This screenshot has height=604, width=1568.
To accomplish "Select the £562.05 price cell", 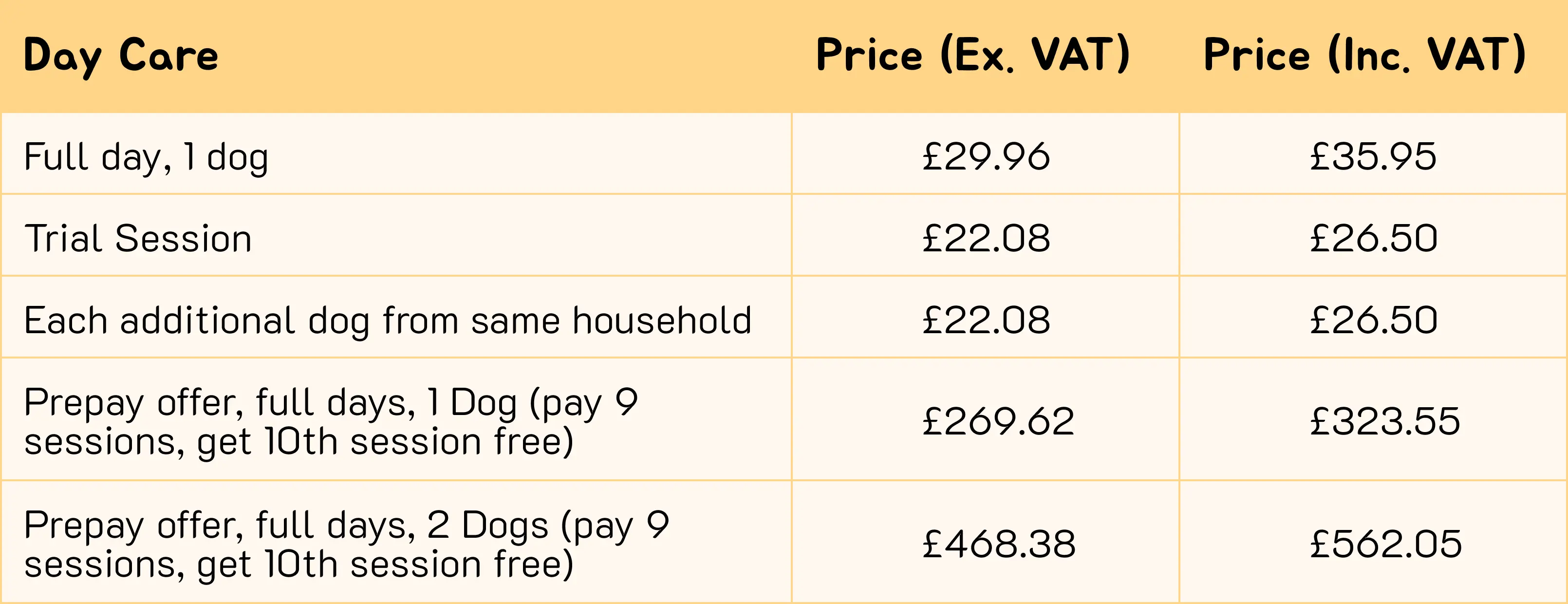I will tap(1385, 544).
